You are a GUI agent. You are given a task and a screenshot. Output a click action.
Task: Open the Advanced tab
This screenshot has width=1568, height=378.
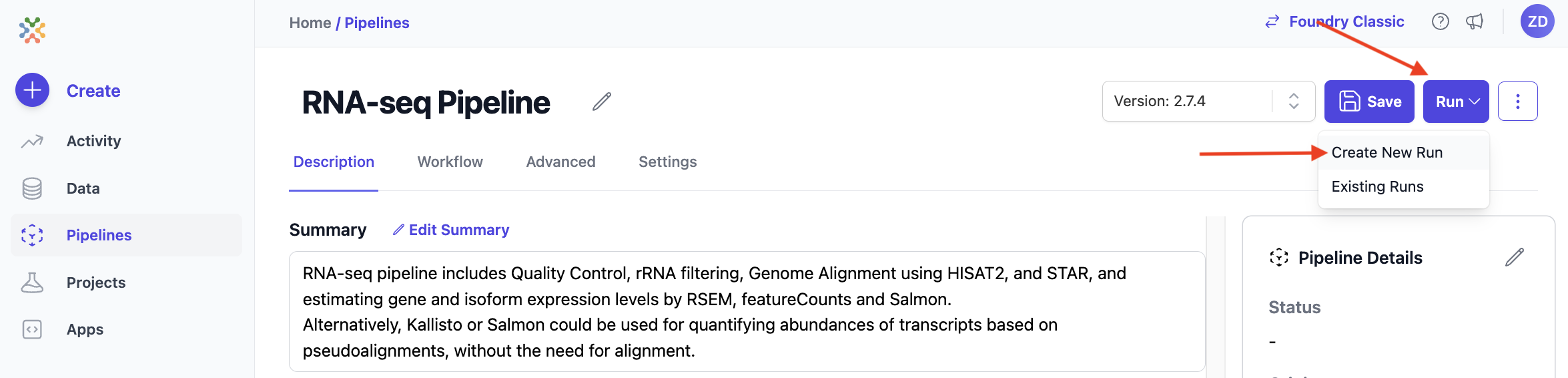tap(560, 162)
